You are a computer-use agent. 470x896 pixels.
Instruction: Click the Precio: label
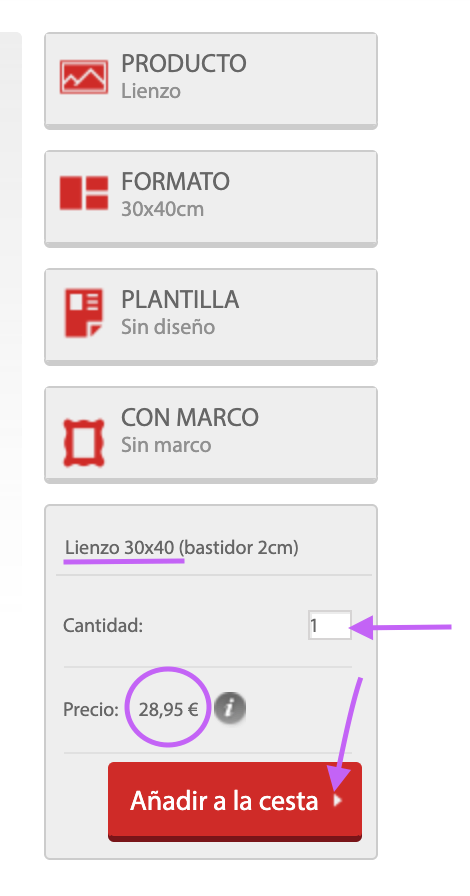click(x=91, y=710)
